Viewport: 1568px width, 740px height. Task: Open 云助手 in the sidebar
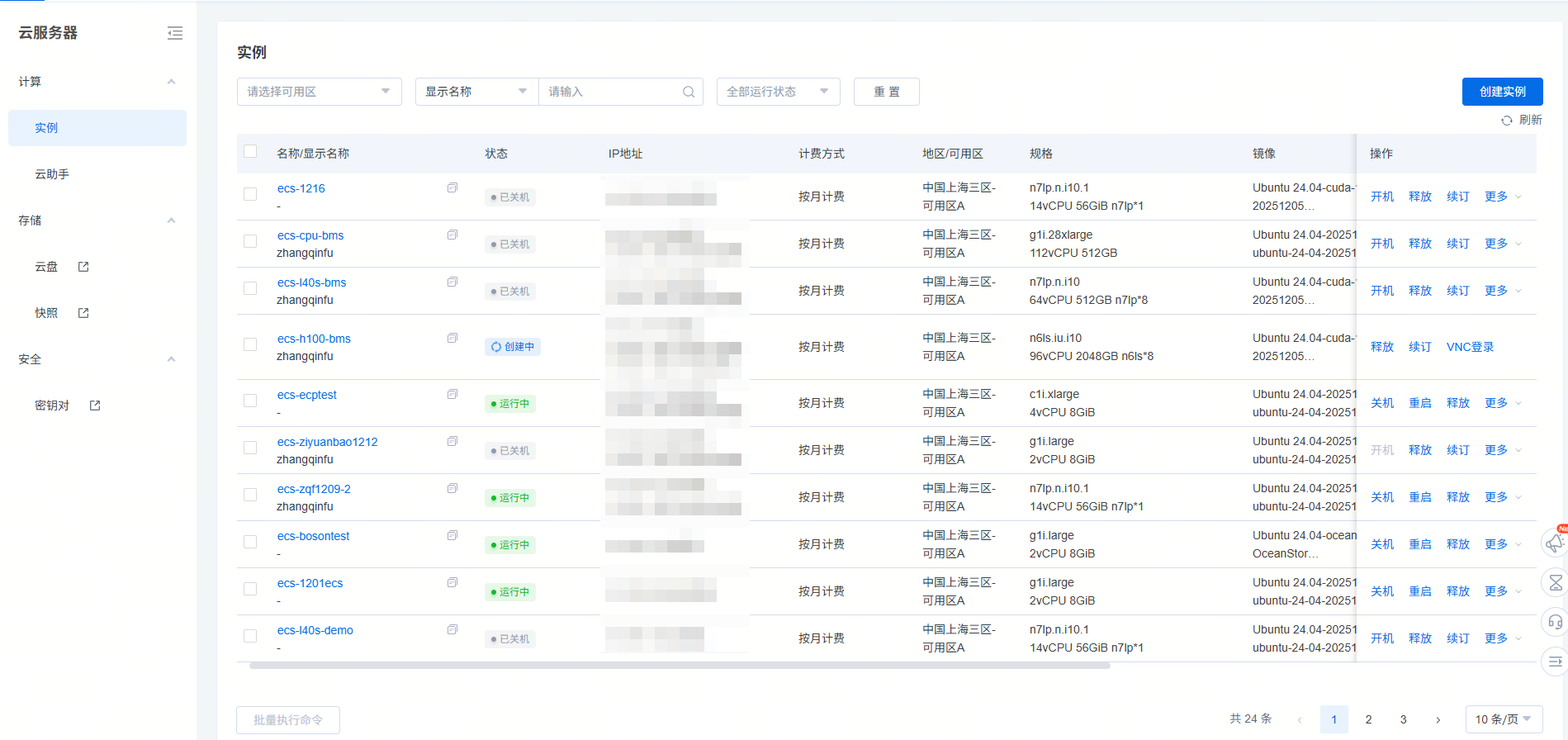click(x=52, y=174)
